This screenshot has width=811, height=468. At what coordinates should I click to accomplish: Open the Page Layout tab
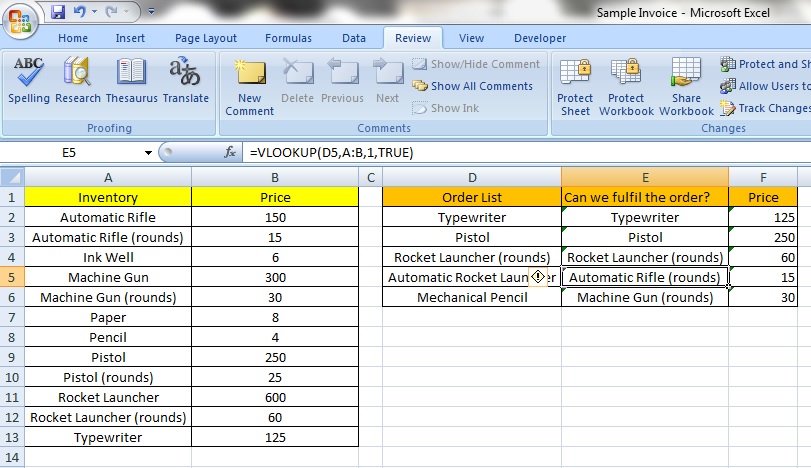click(x=206, y=38)
